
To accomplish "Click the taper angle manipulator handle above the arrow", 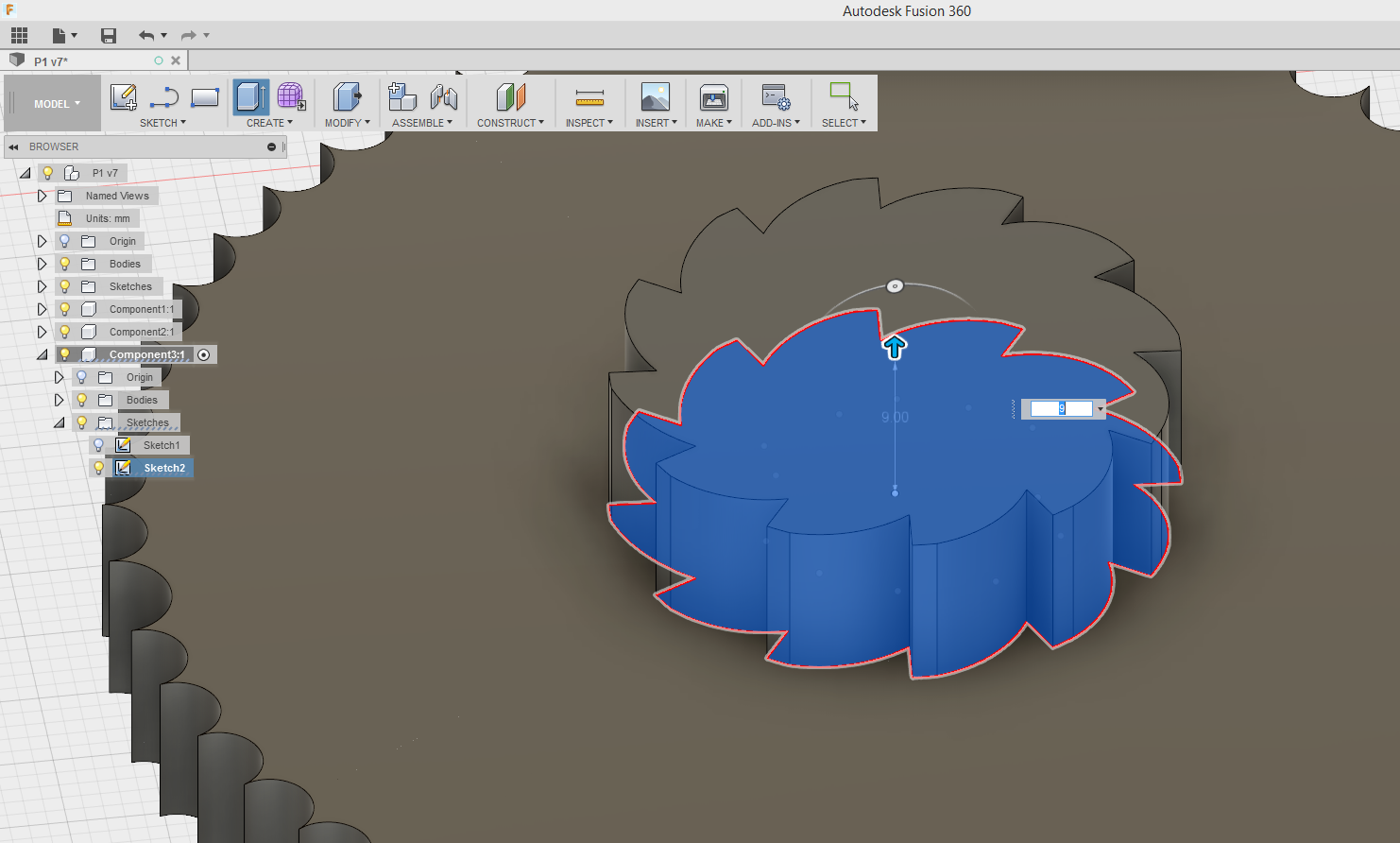I will (895, 285).
